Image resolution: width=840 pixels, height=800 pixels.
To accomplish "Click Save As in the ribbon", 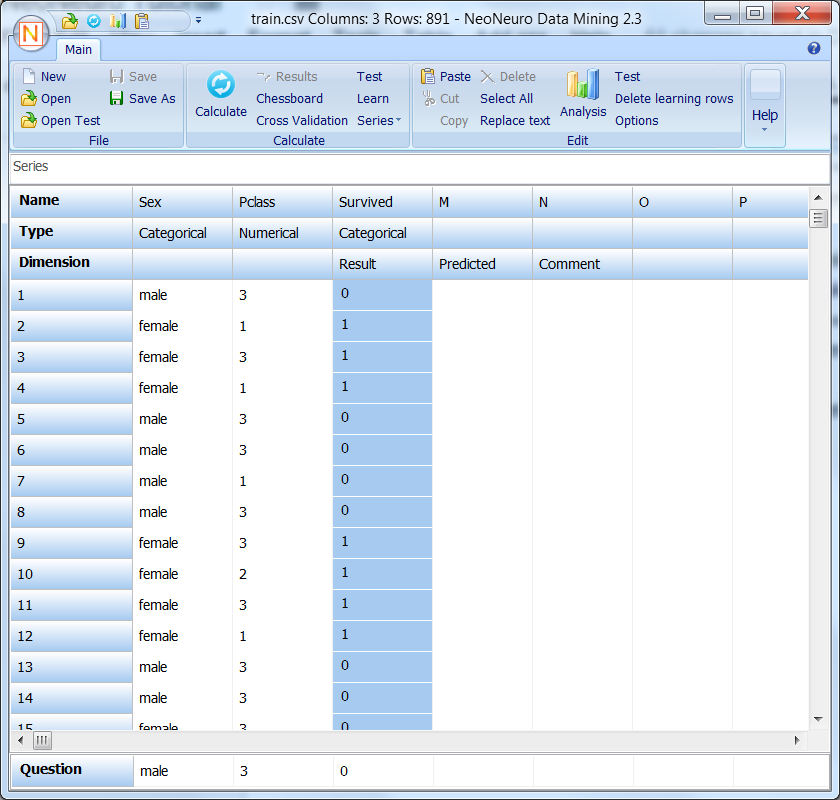I will (142, 99).
